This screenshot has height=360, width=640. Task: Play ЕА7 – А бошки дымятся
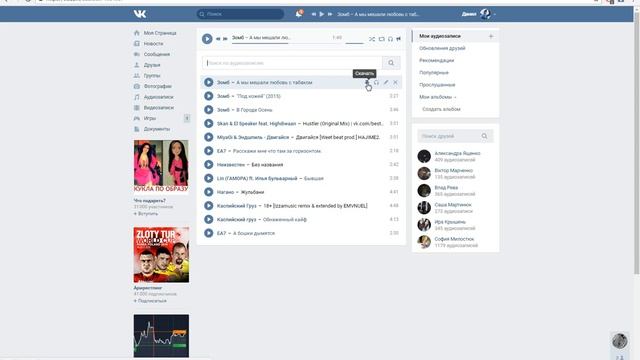[209, 233]
